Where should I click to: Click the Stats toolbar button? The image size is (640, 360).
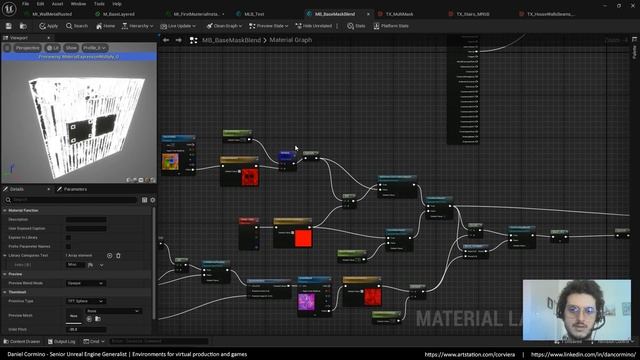tap(356, 26)
